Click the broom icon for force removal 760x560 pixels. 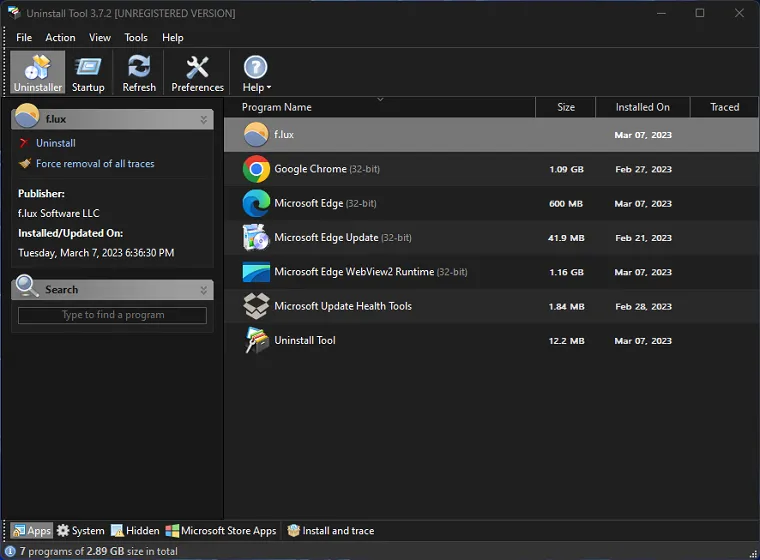click(x=25, y=163)
